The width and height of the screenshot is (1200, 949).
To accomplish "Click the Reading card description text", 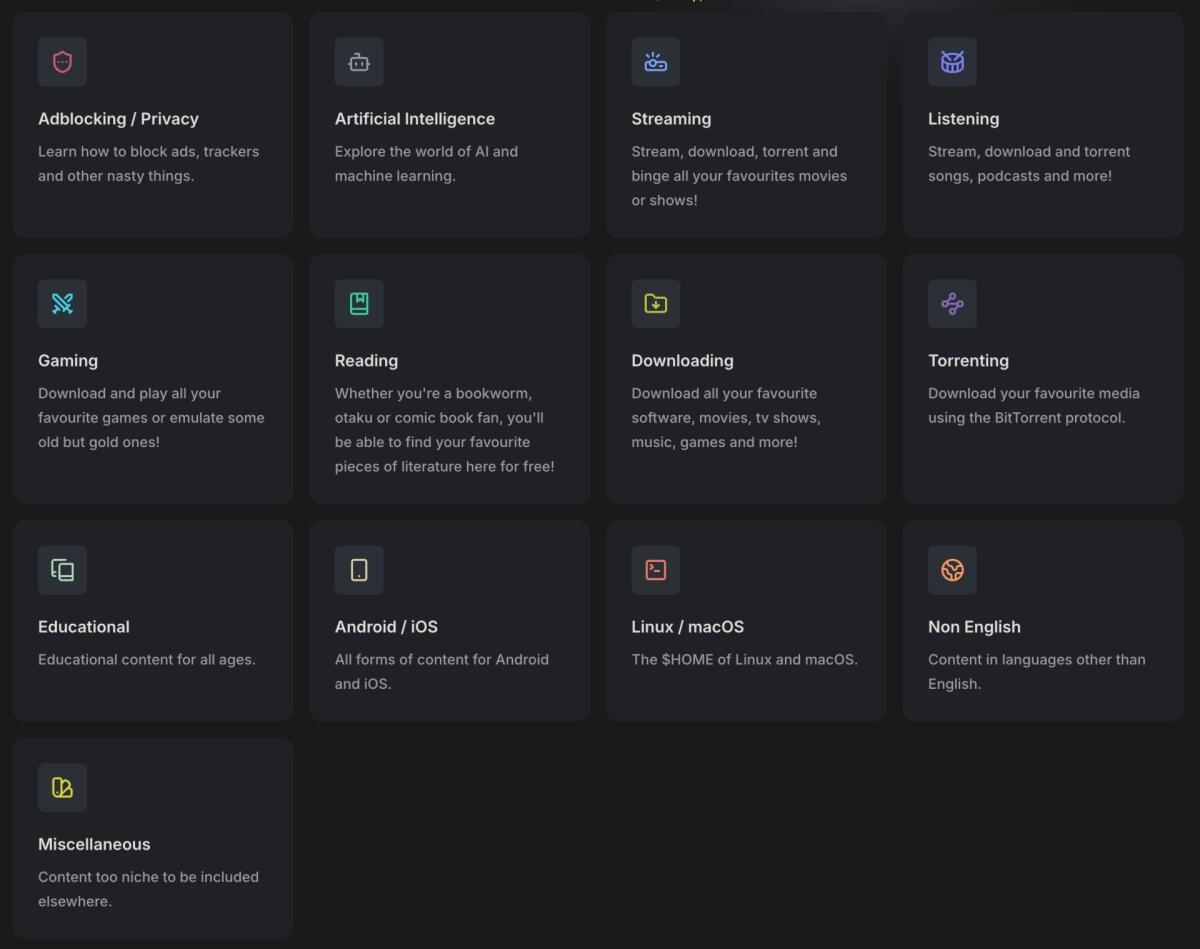I will [444, 430].
